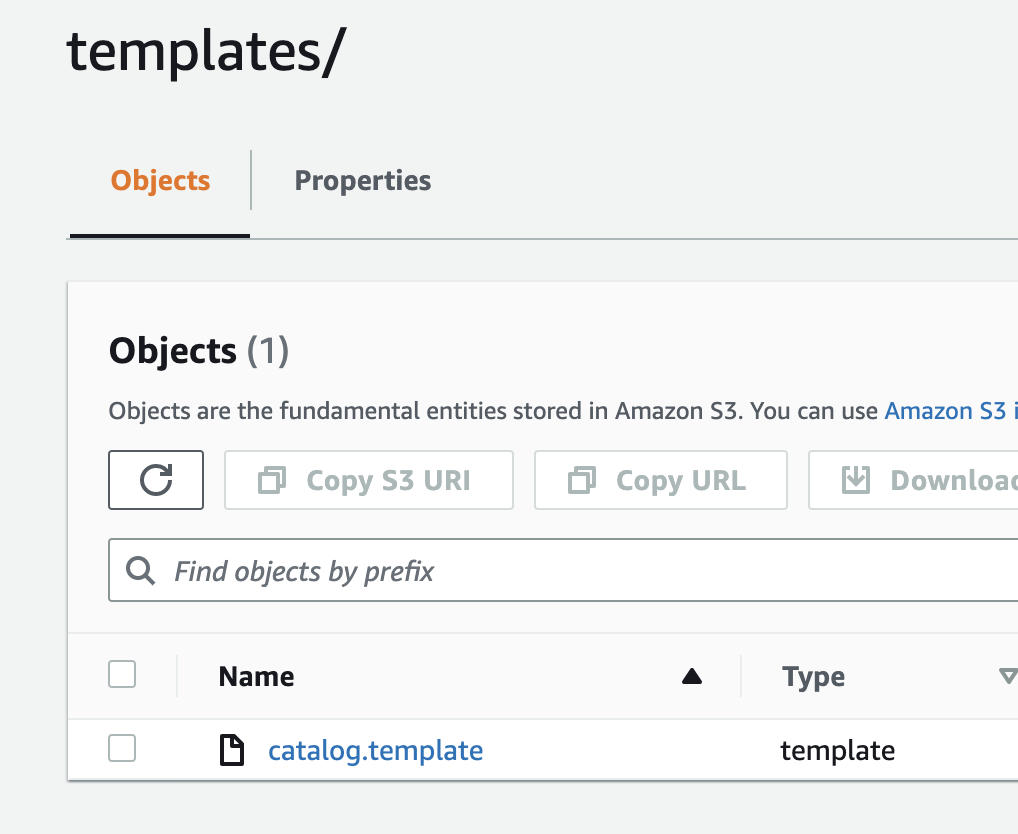Click the sort triangle beside Type column

click(1007, 677)
